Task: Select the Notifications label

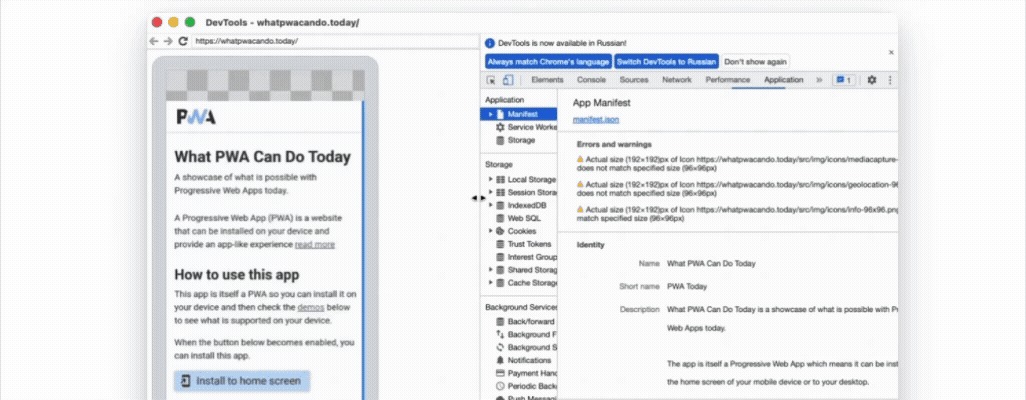Action: pos(529,360)
